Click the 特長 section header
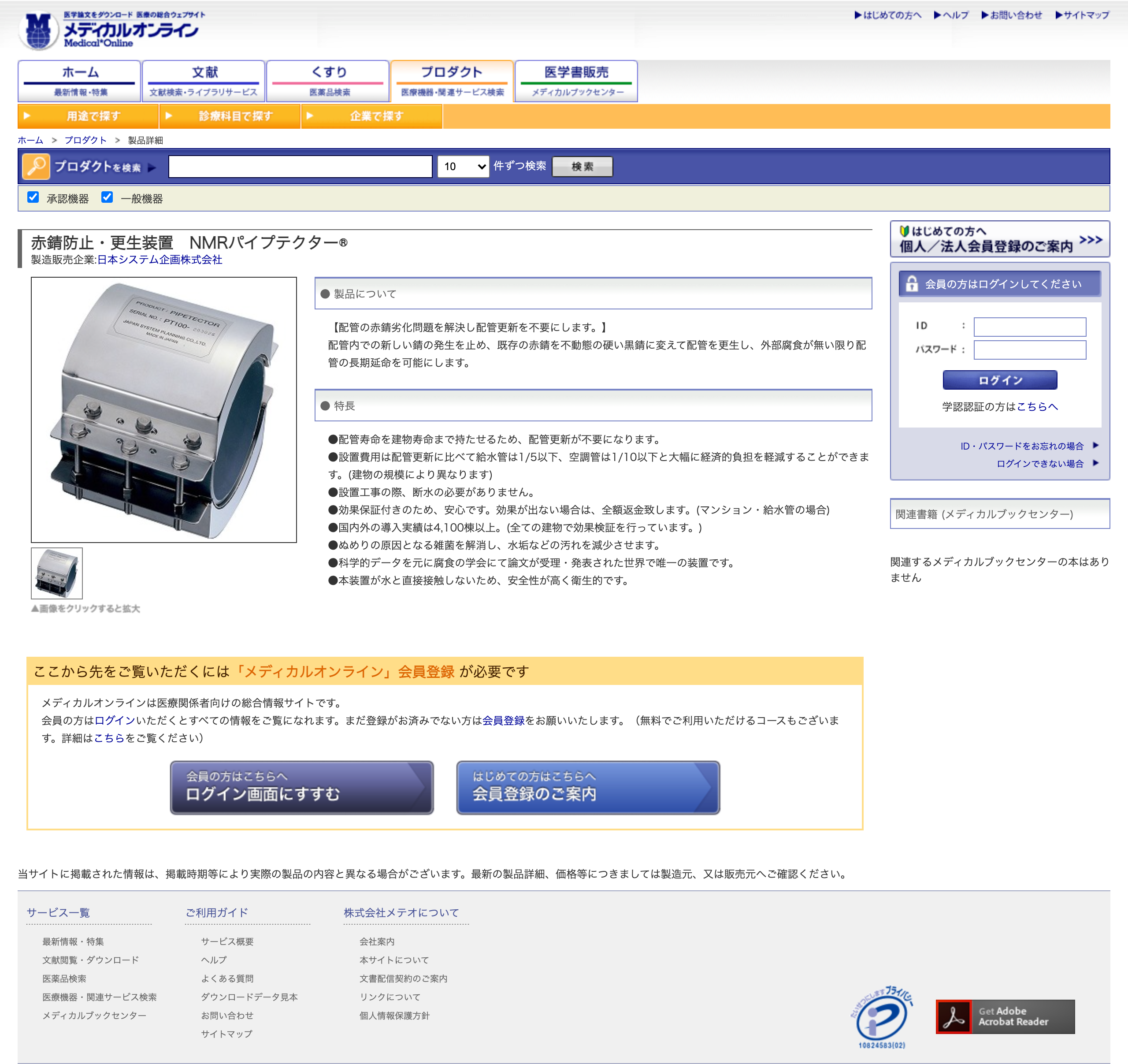The width and height of the screenshot is (1128, 1064). (594, 405)
